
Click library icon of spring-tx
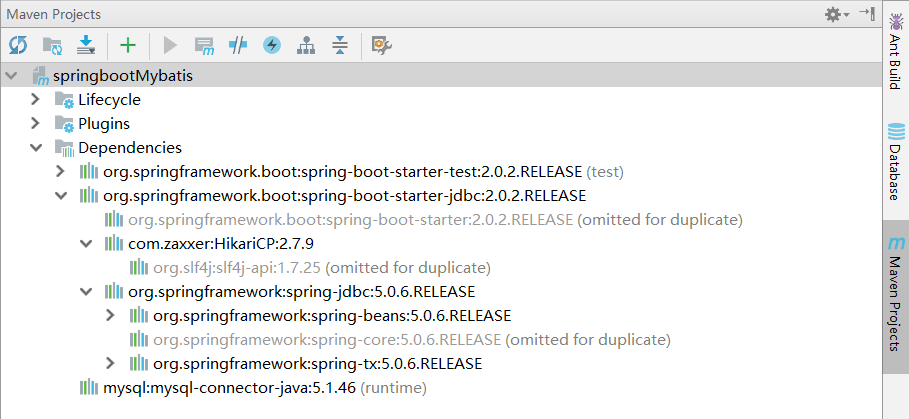tap(139, 364)
